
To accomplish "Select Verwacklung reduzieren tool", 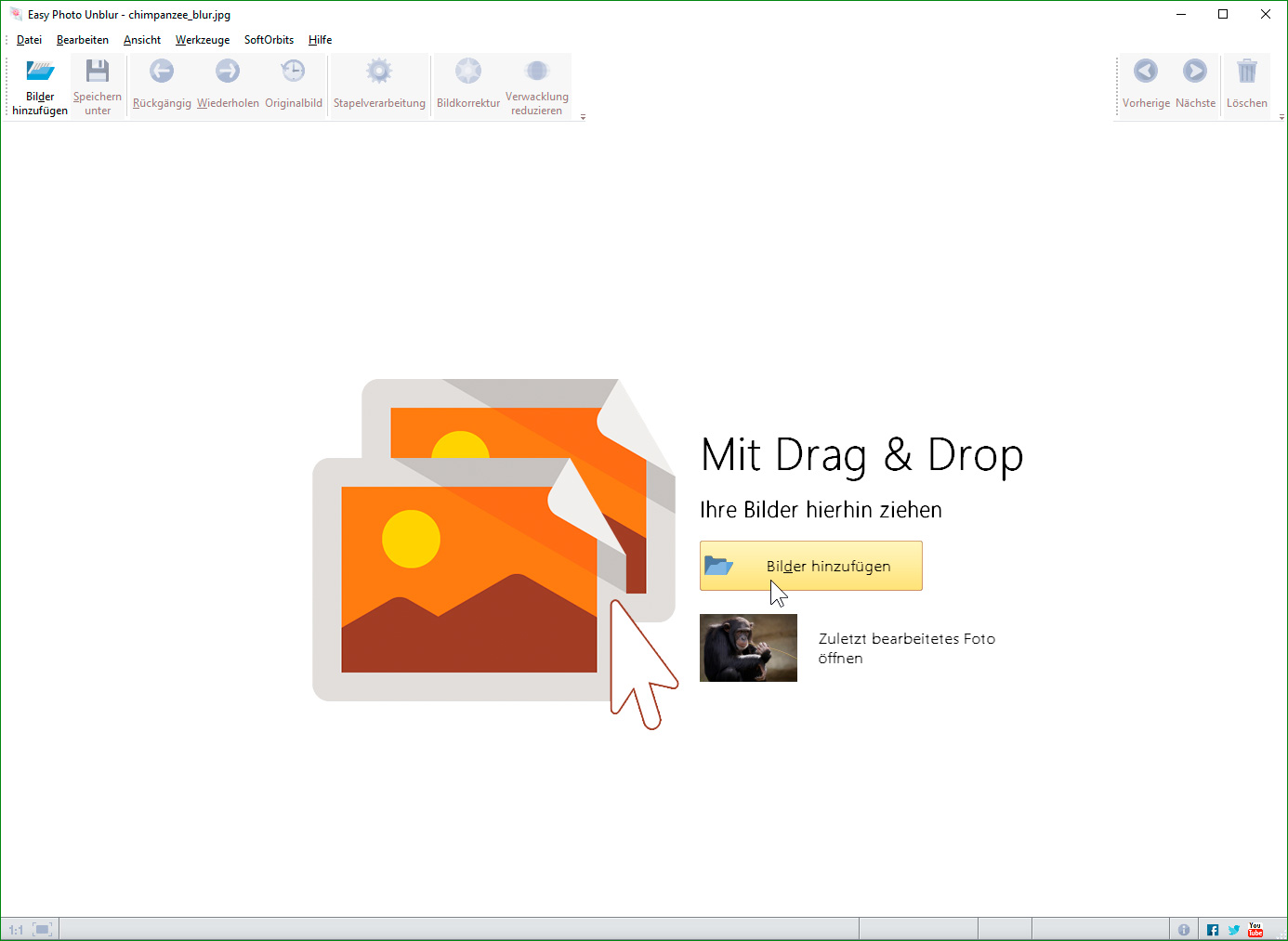I will coord(536,72).
